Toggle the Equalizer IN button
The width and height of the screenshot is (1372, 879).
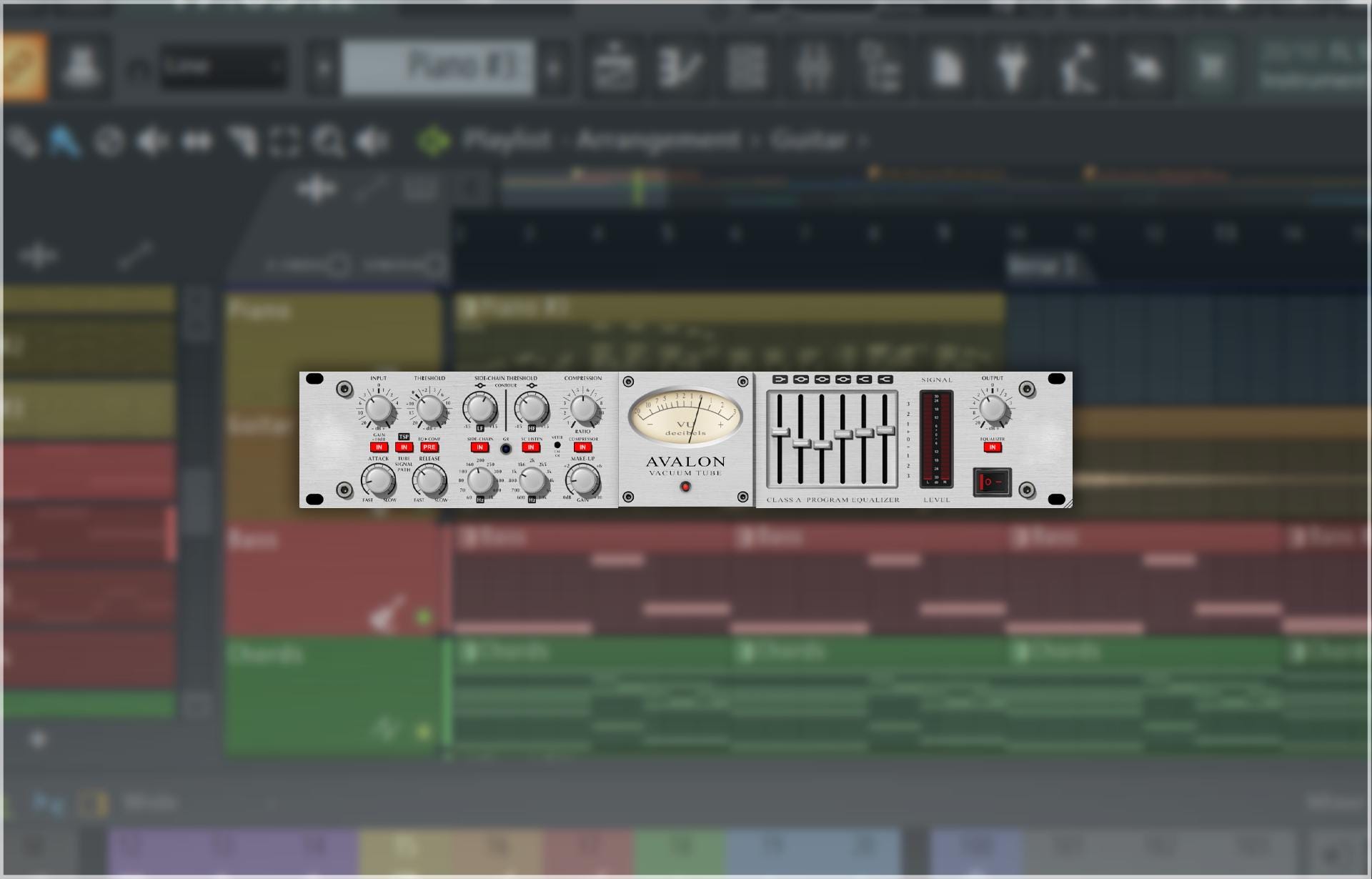point(993,447)
